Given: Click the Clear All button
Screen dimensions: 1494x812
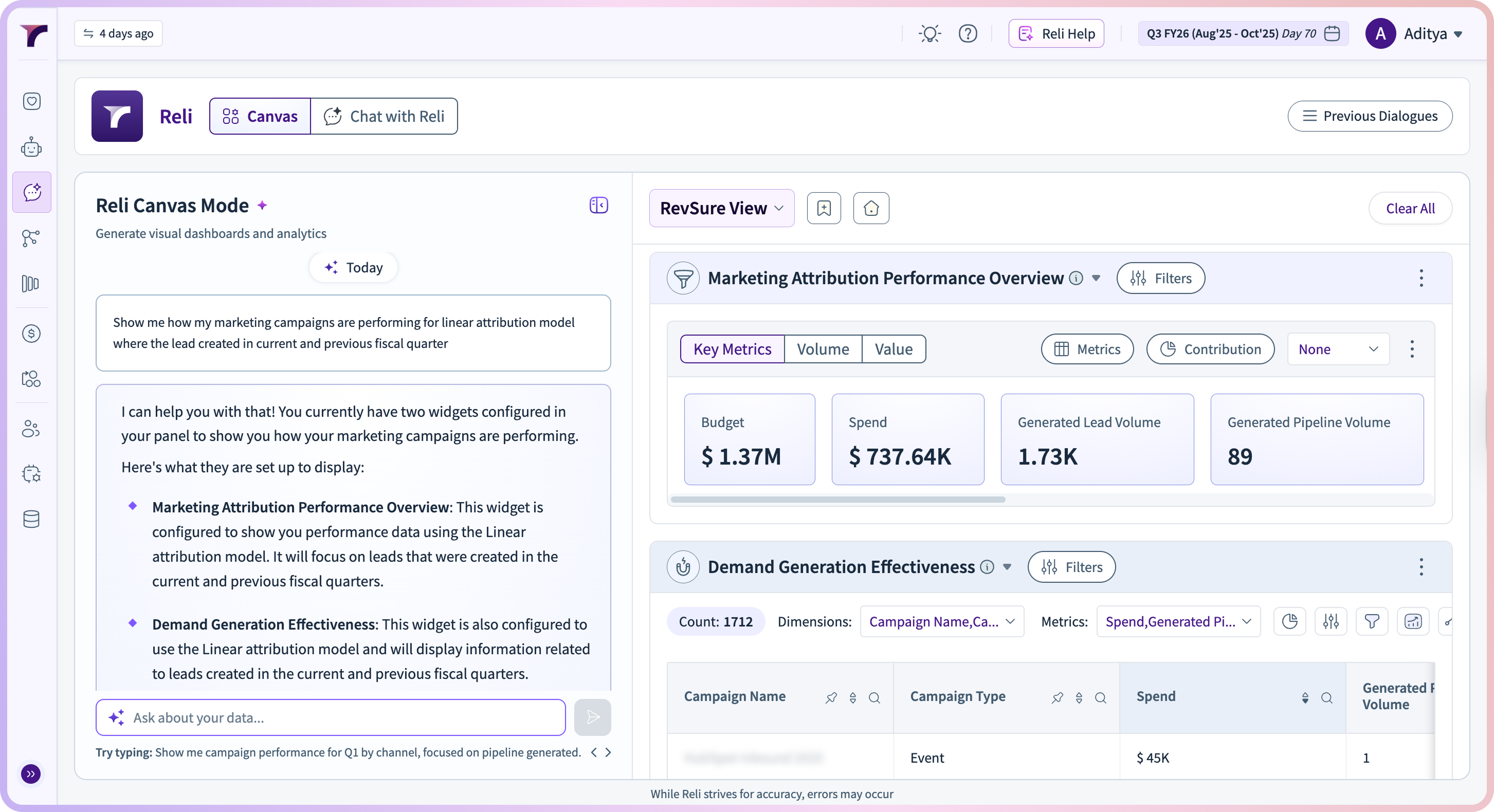Looking at the screenshot, I should (1410, 208).
